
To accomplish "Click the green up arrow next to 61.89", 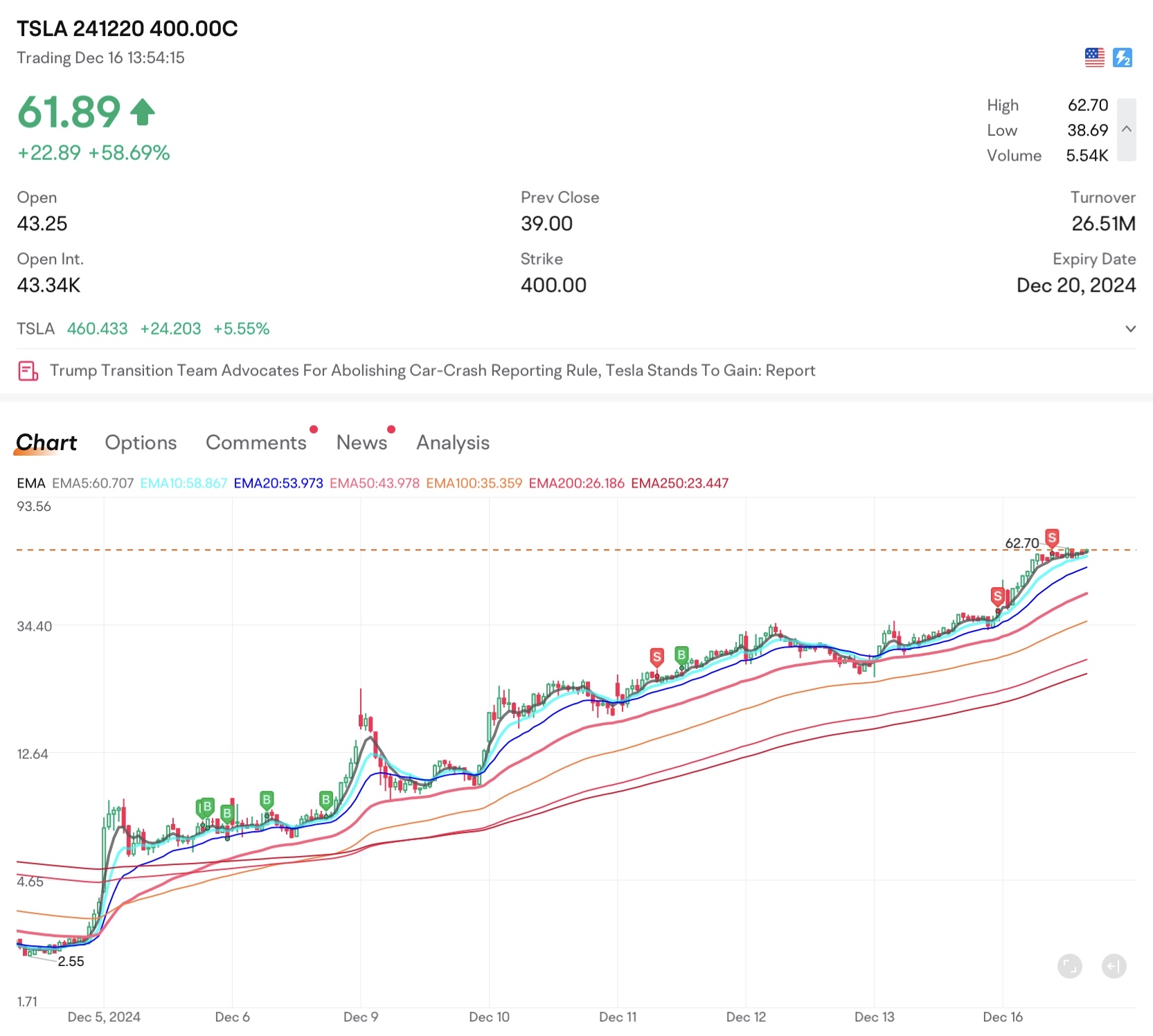I will tap(143, 111).
